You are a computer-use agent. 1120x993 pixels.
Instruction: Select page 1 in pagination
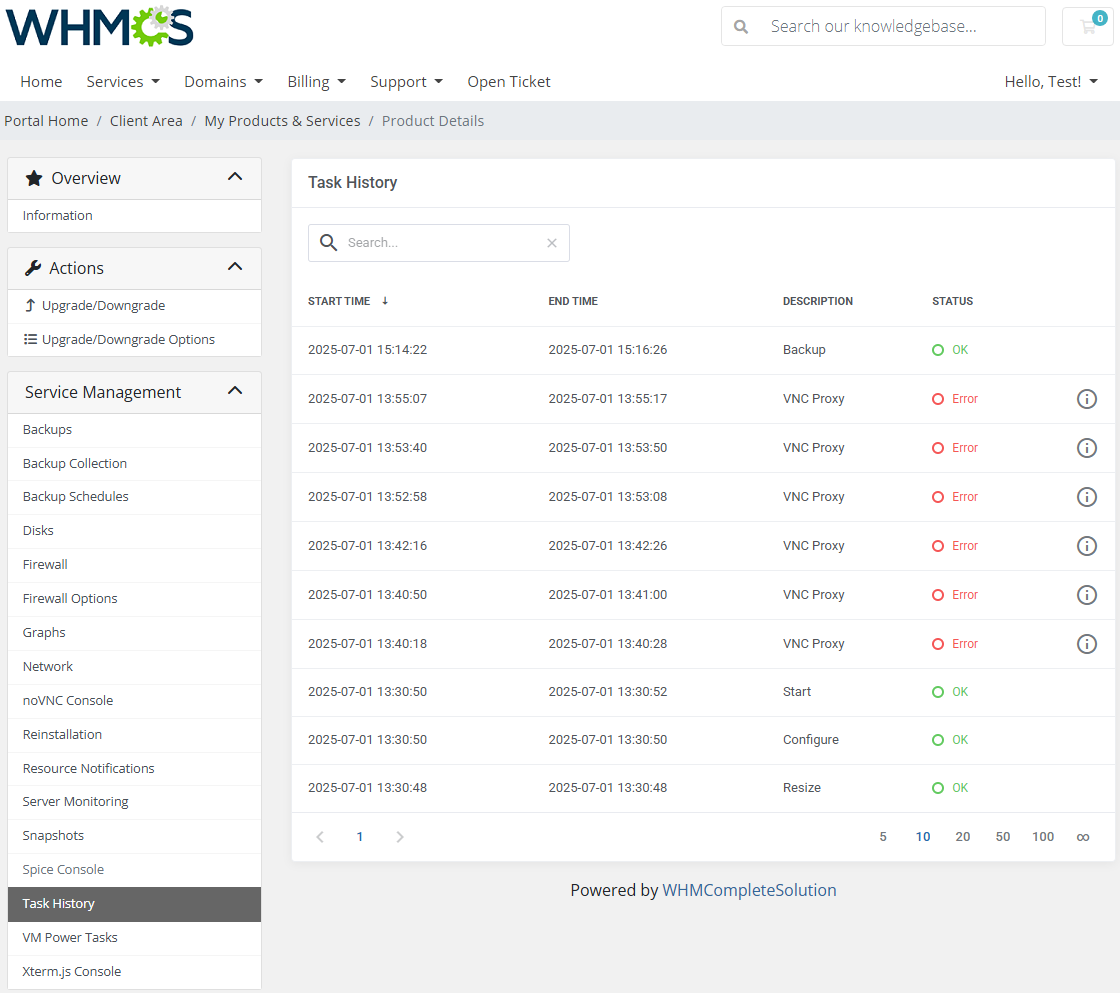coord(360,837)
